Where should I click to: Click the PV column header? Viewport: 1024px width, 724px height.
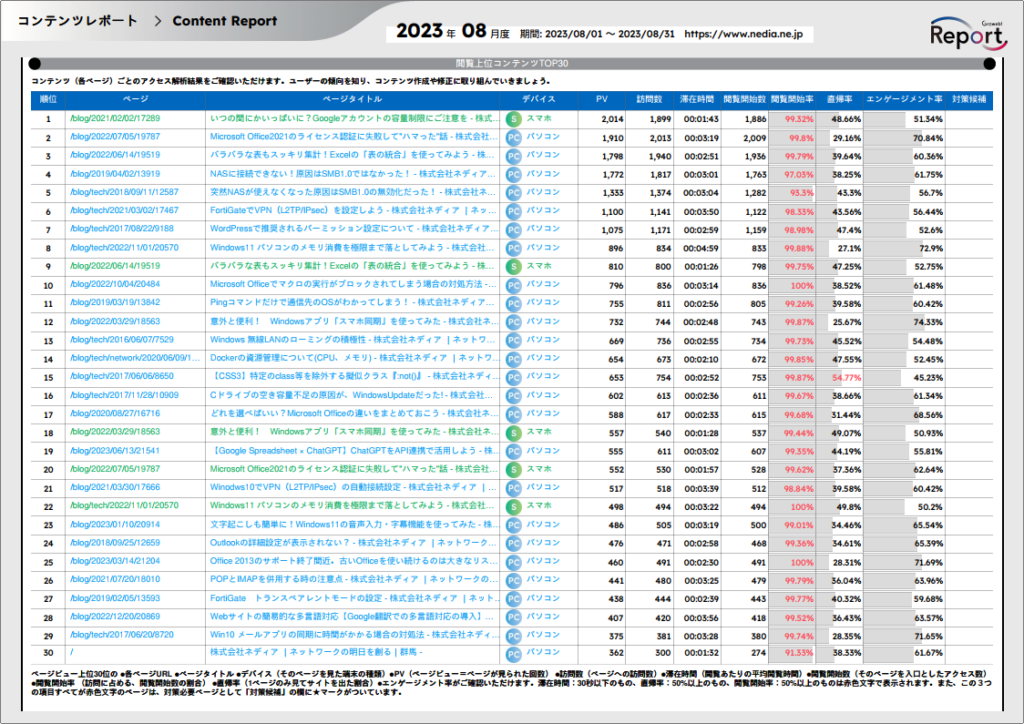point(601,100)
